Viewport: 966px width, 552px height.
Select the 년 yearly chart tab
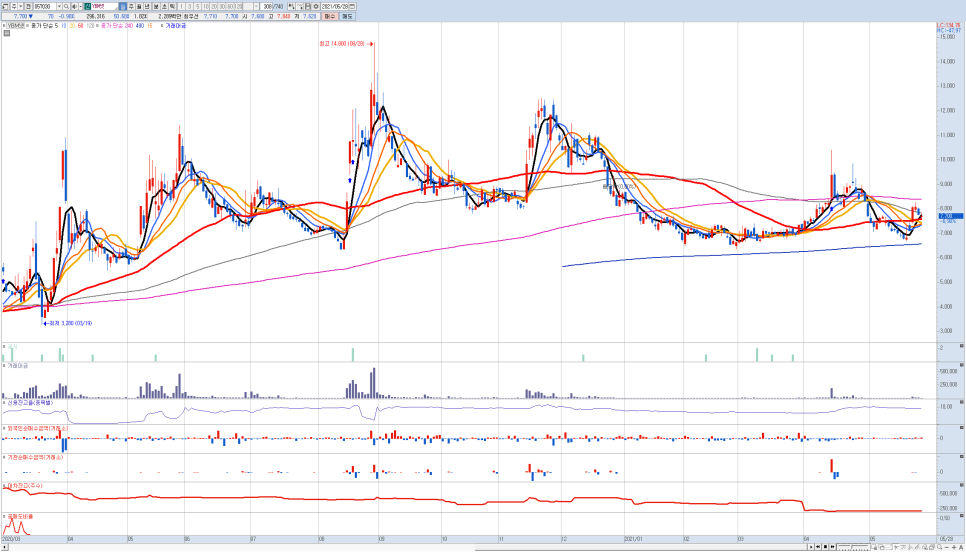coord(148,6)
